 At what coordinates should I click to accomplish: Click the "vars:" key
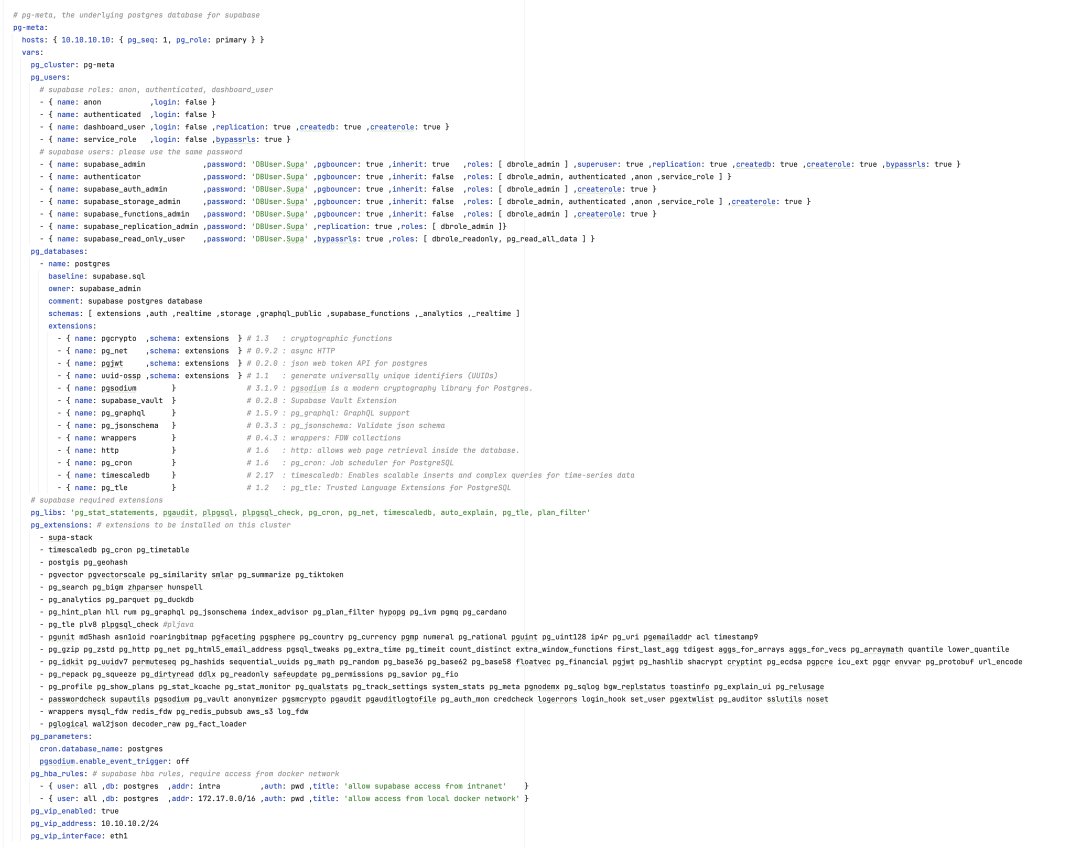32,52
